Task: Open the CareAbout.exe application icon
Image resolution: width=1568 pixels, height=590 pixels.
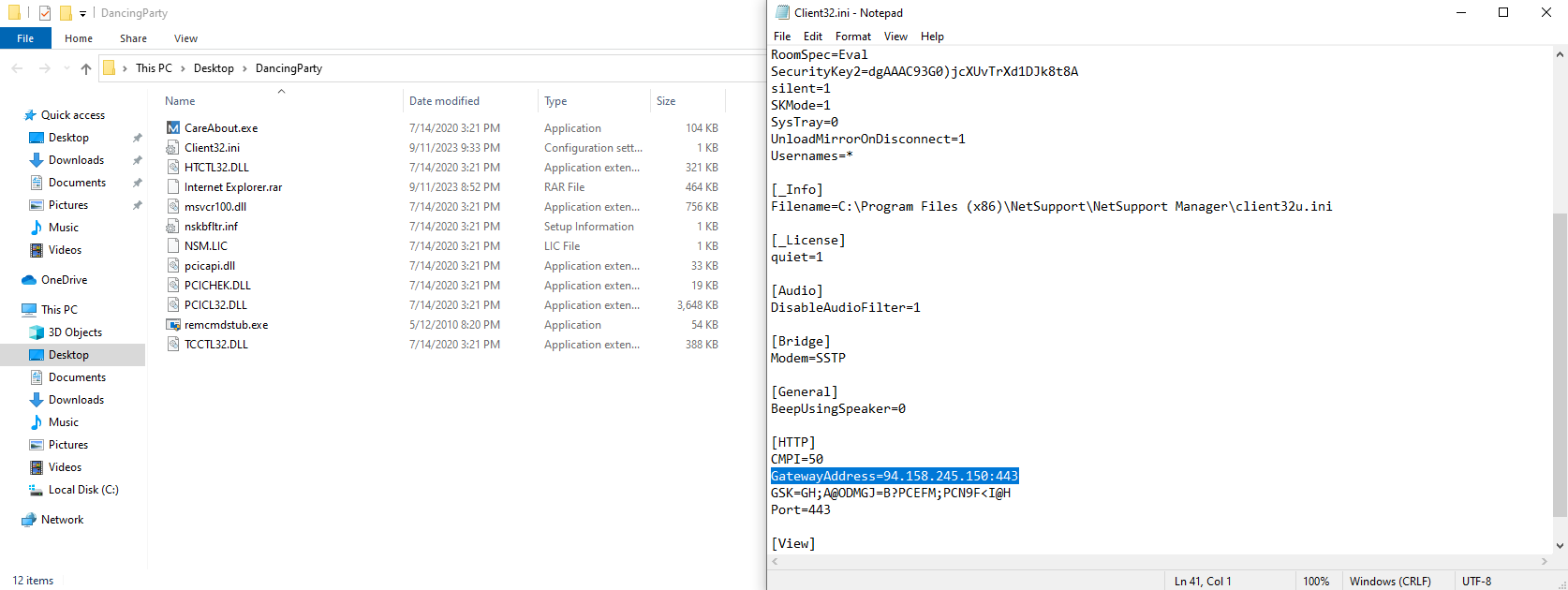Action: click(x=173, y=128)
